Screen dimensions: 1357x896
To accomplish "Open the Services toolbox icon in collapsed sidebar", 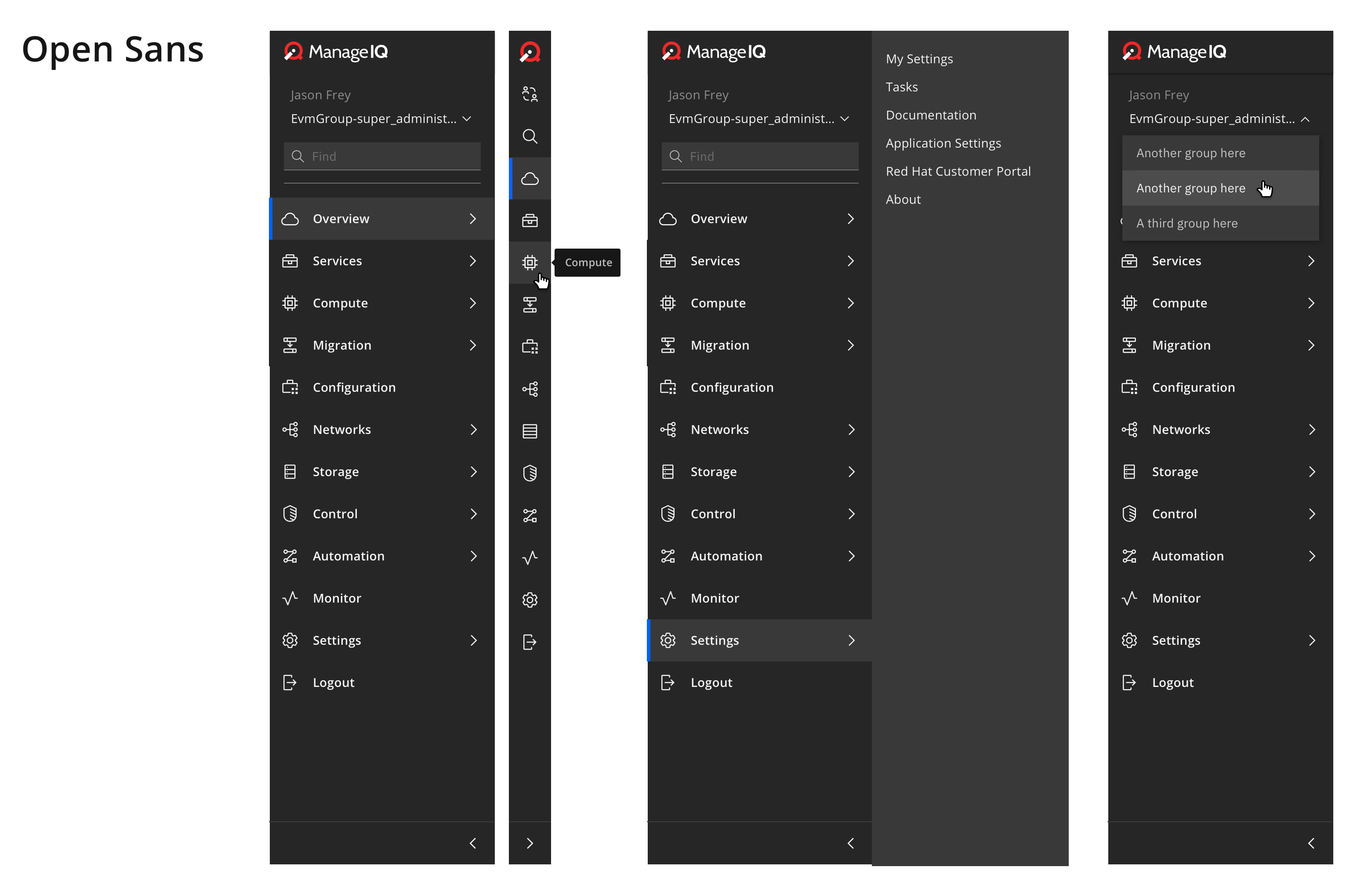I will click(530, 220).
